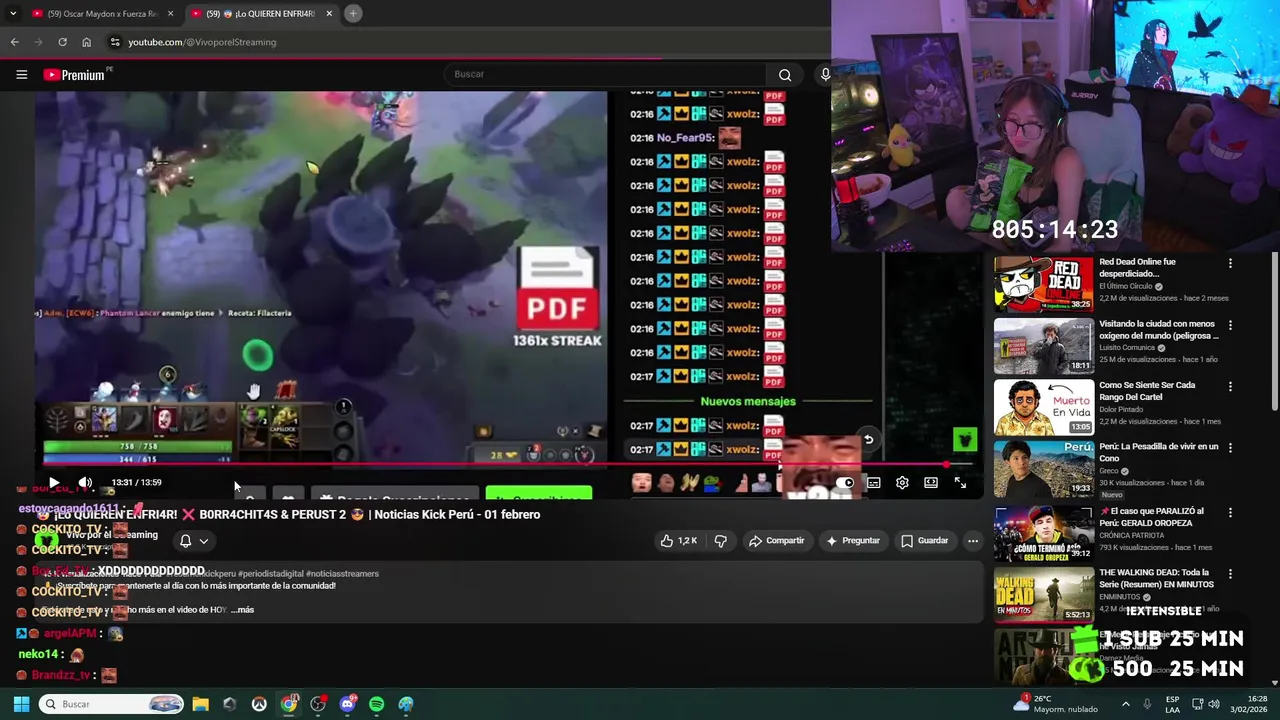
Task: Click the YouTube search magnifier button
Action: coord(785,75)
